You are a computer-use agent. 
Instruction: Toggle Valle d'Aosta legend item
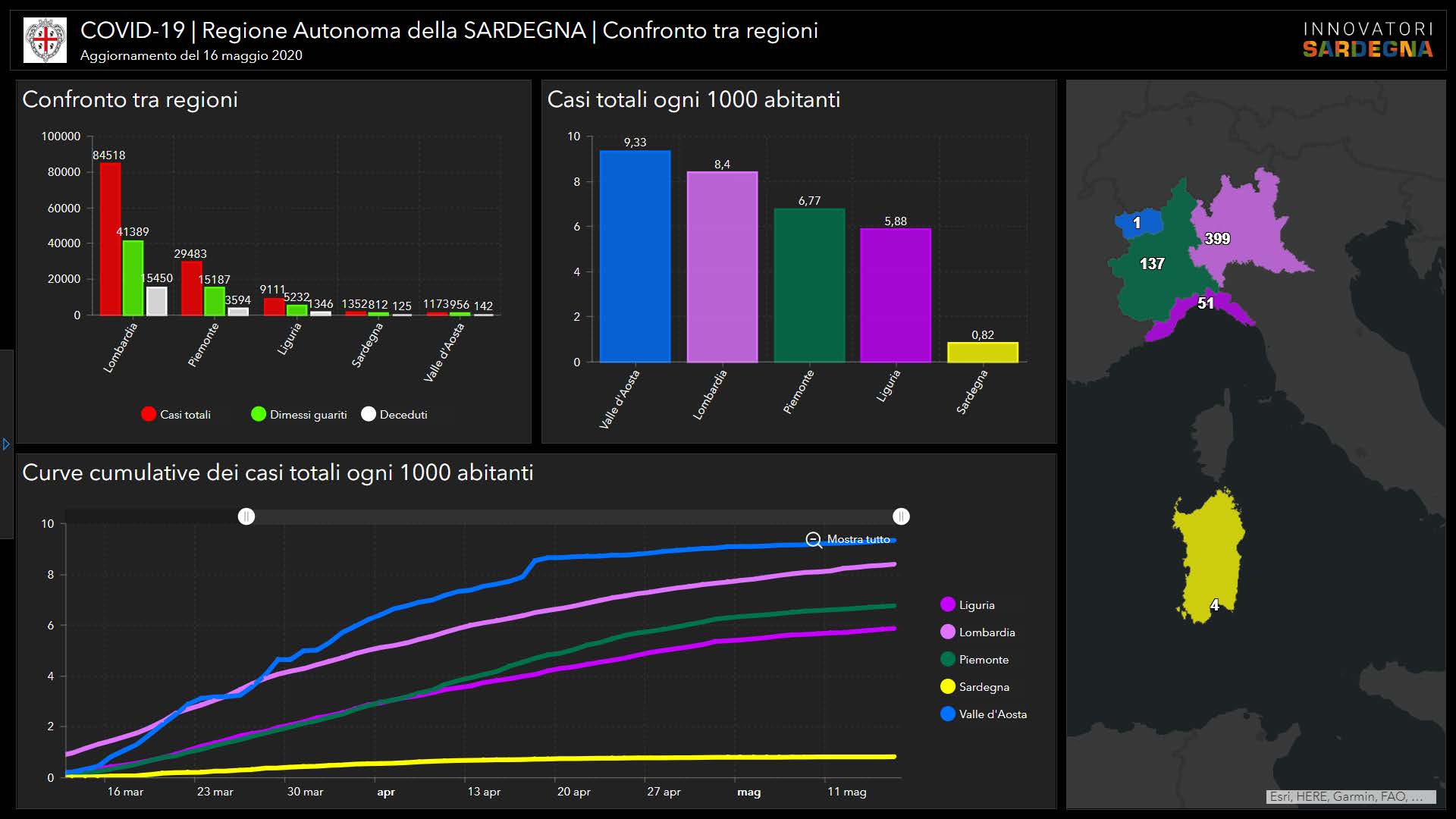coord(947,714)
